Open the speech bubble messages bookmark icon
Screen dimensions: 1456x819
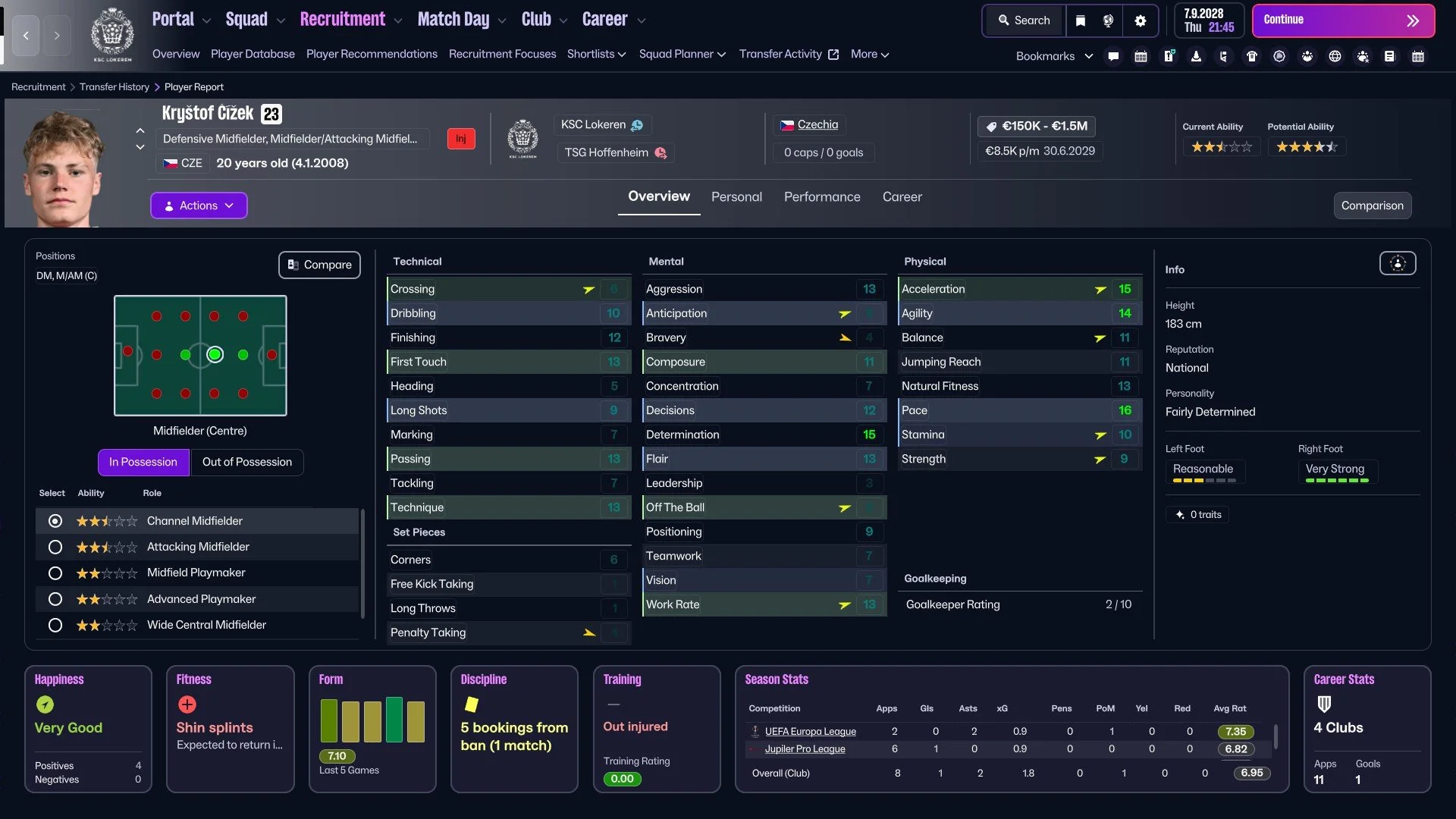(x=1113, y=56)
